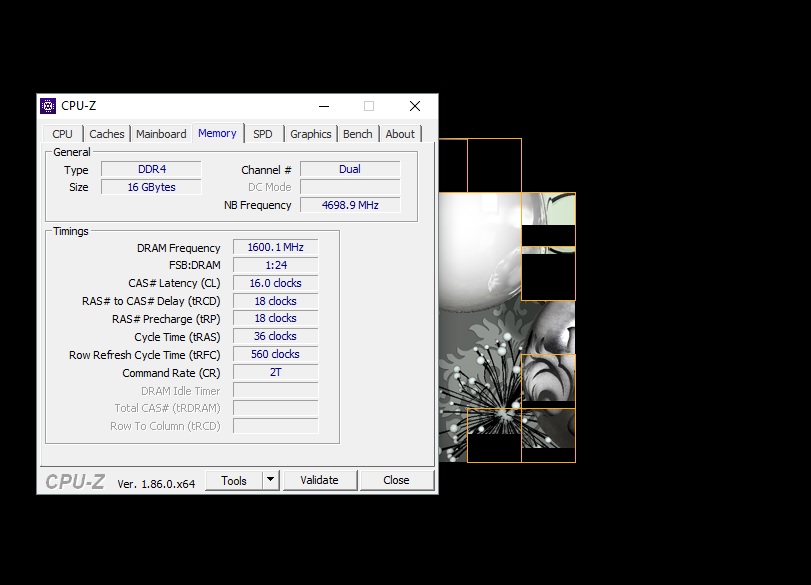This screenshot has width=811, height=585.
Task: Select CAS# Latency value 16.0 clocks
Action: pos(276,283)
